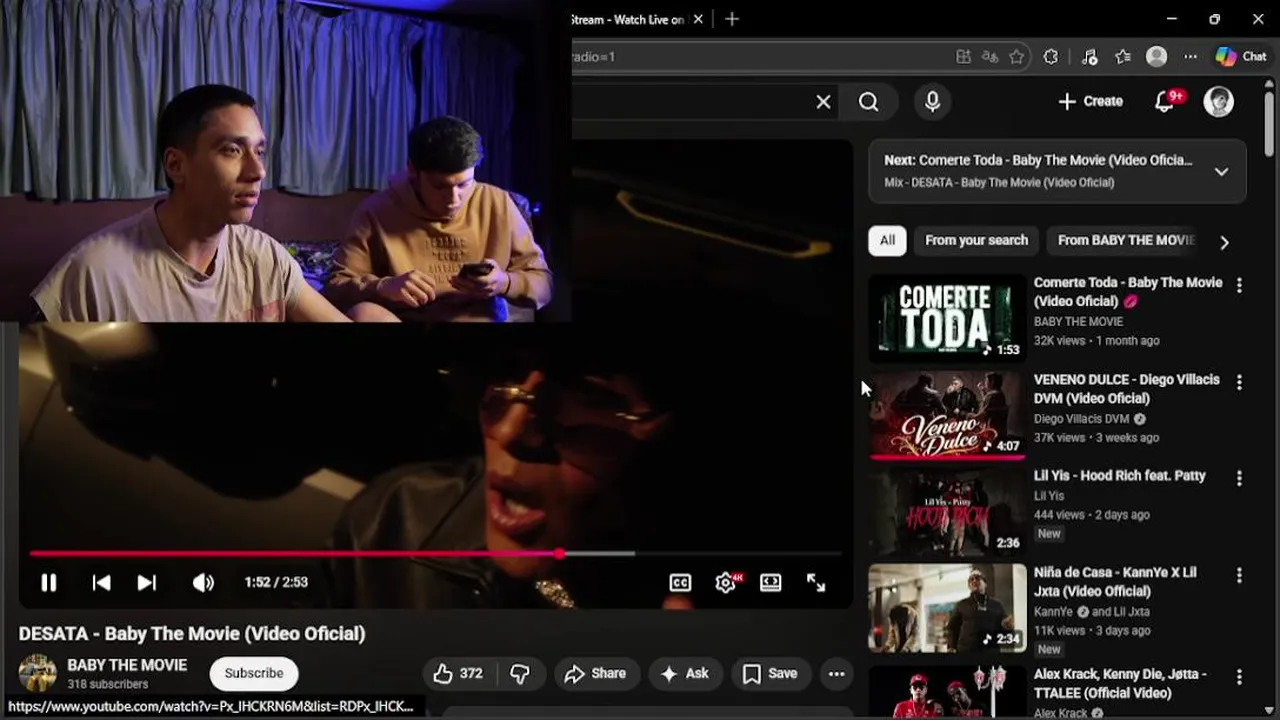1280x720 pixels.
Task: Save the video to a playlist
Action: tap(770, 674)
